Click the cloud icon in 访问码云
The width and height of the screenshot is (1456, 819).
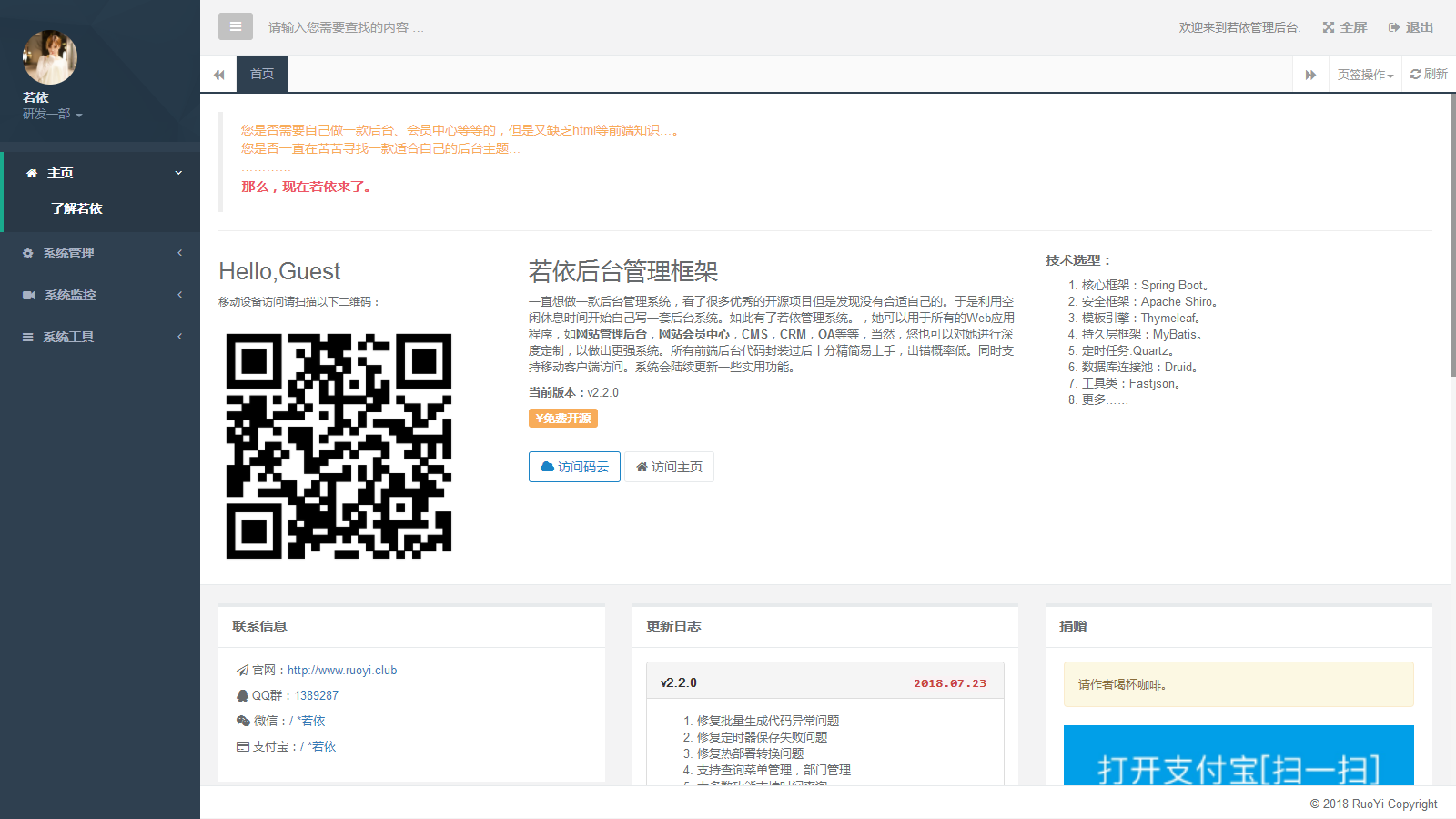tap(547, 467)
